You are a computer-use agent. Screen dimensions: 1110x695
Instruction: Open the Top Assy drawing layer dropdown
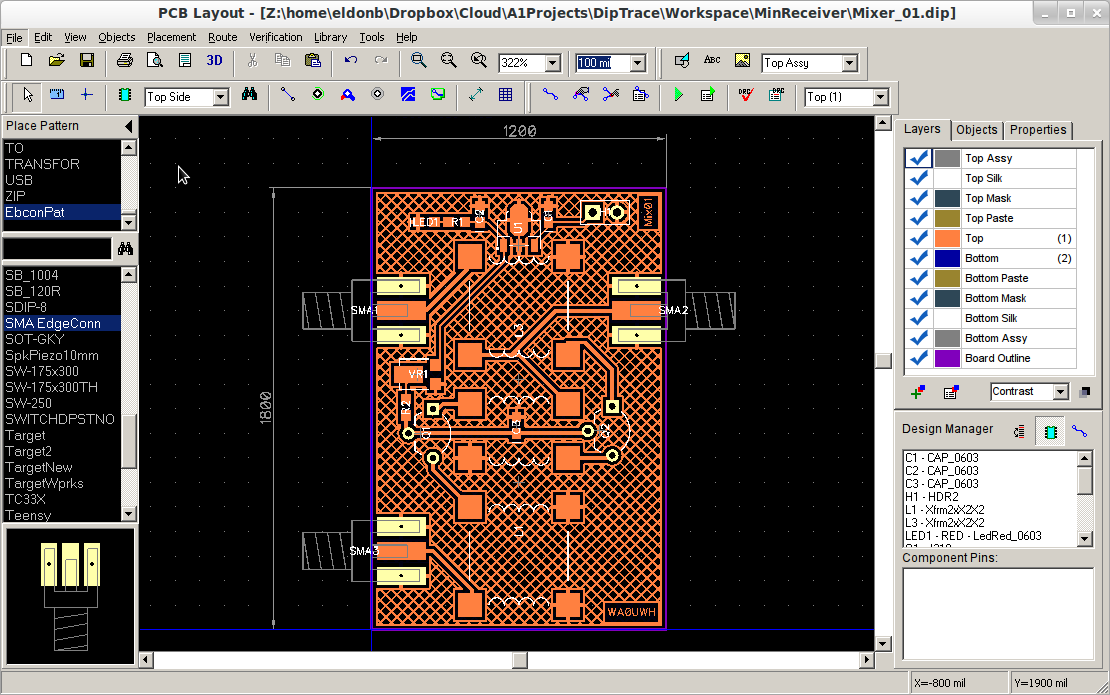tap(849, 63)
